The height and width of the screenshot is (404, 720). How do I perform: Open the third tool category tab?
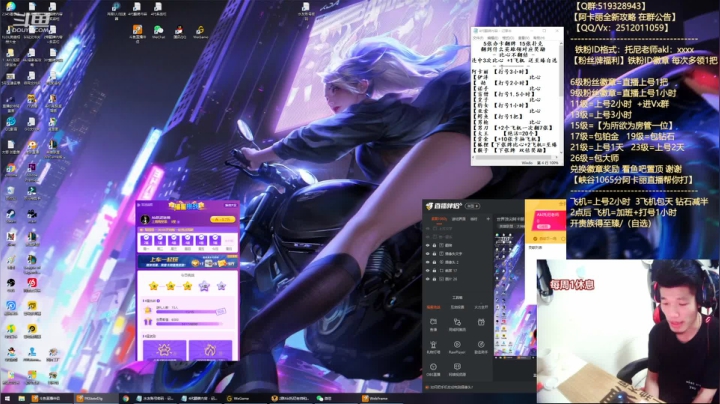click(x=481, y=307)
